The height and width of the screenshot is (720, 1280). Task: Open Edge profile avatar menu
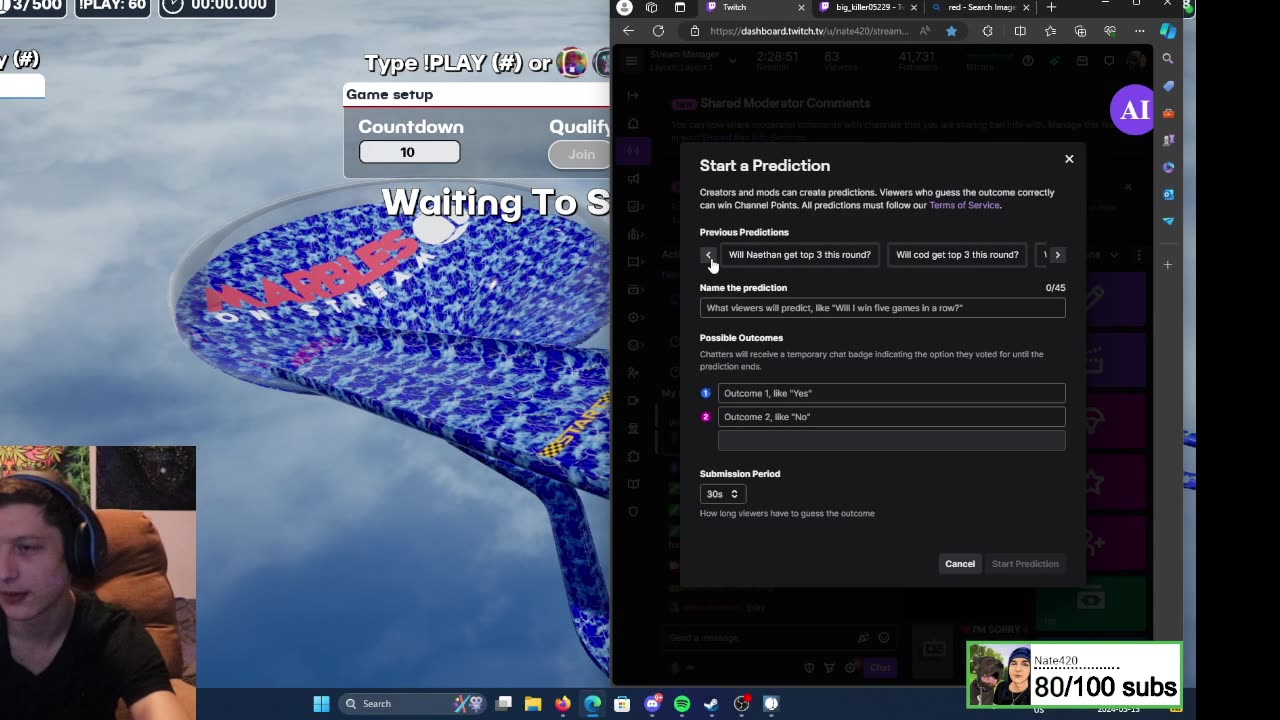(625, 7)
